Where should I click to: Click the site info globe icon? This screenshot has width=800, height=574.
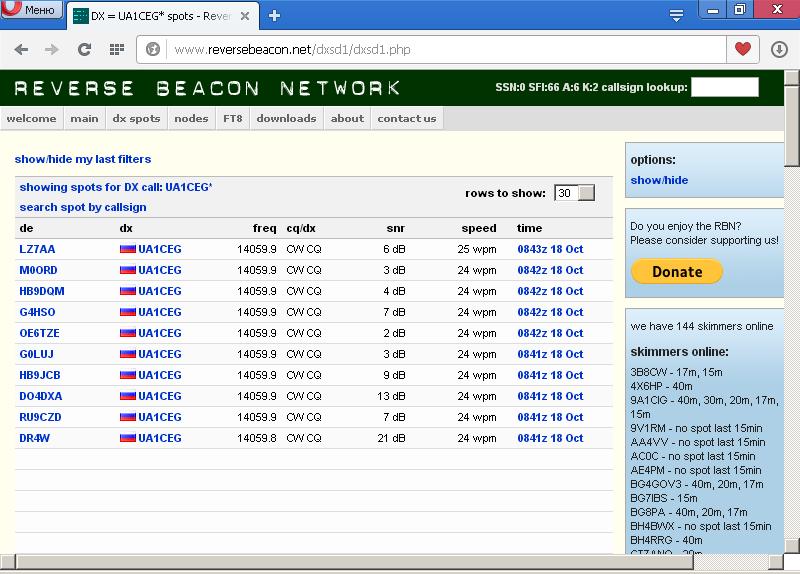(153, 49)
